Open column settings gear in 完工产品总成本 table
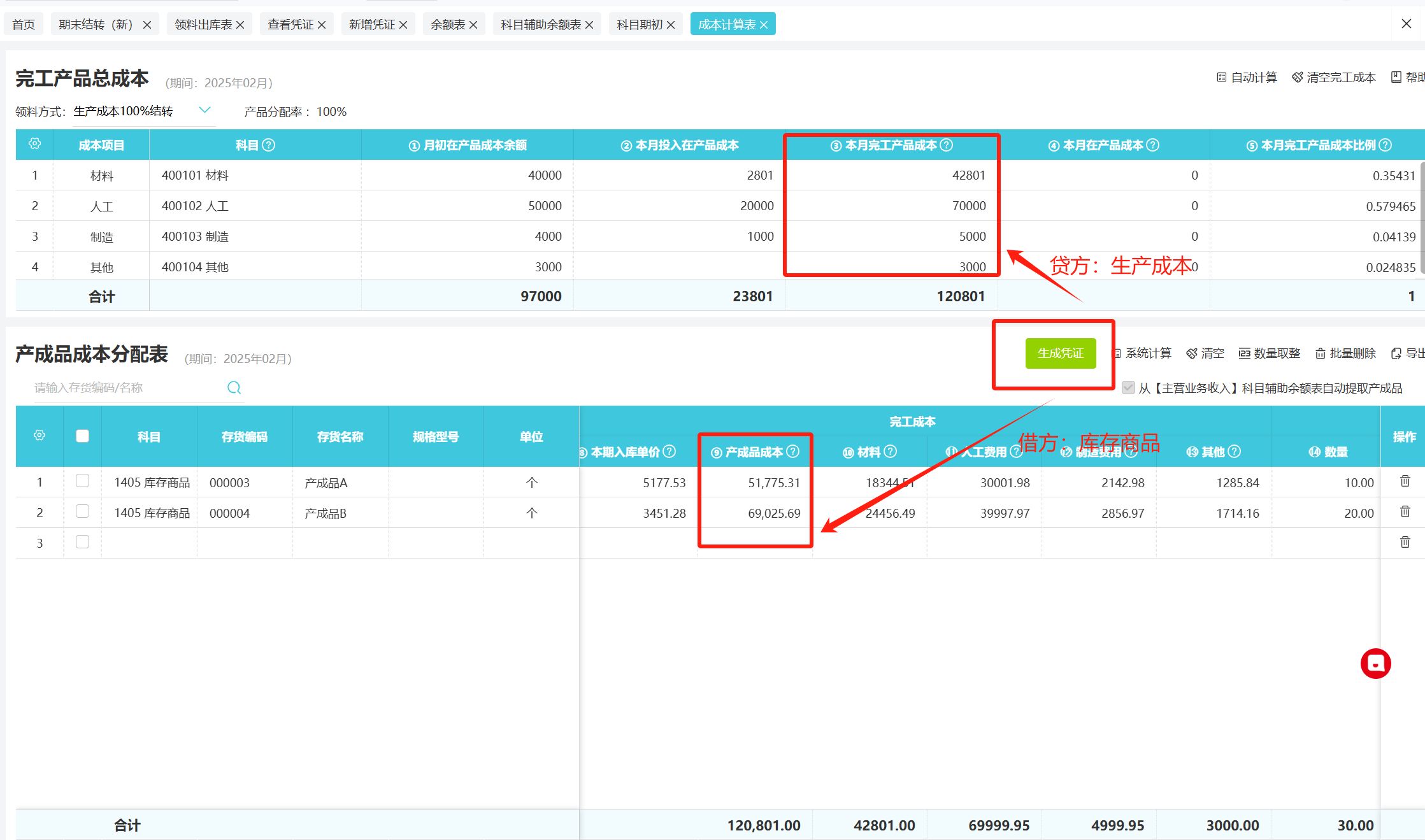The width and height of the screenshot is (1425, 840). tap(35, 144)
